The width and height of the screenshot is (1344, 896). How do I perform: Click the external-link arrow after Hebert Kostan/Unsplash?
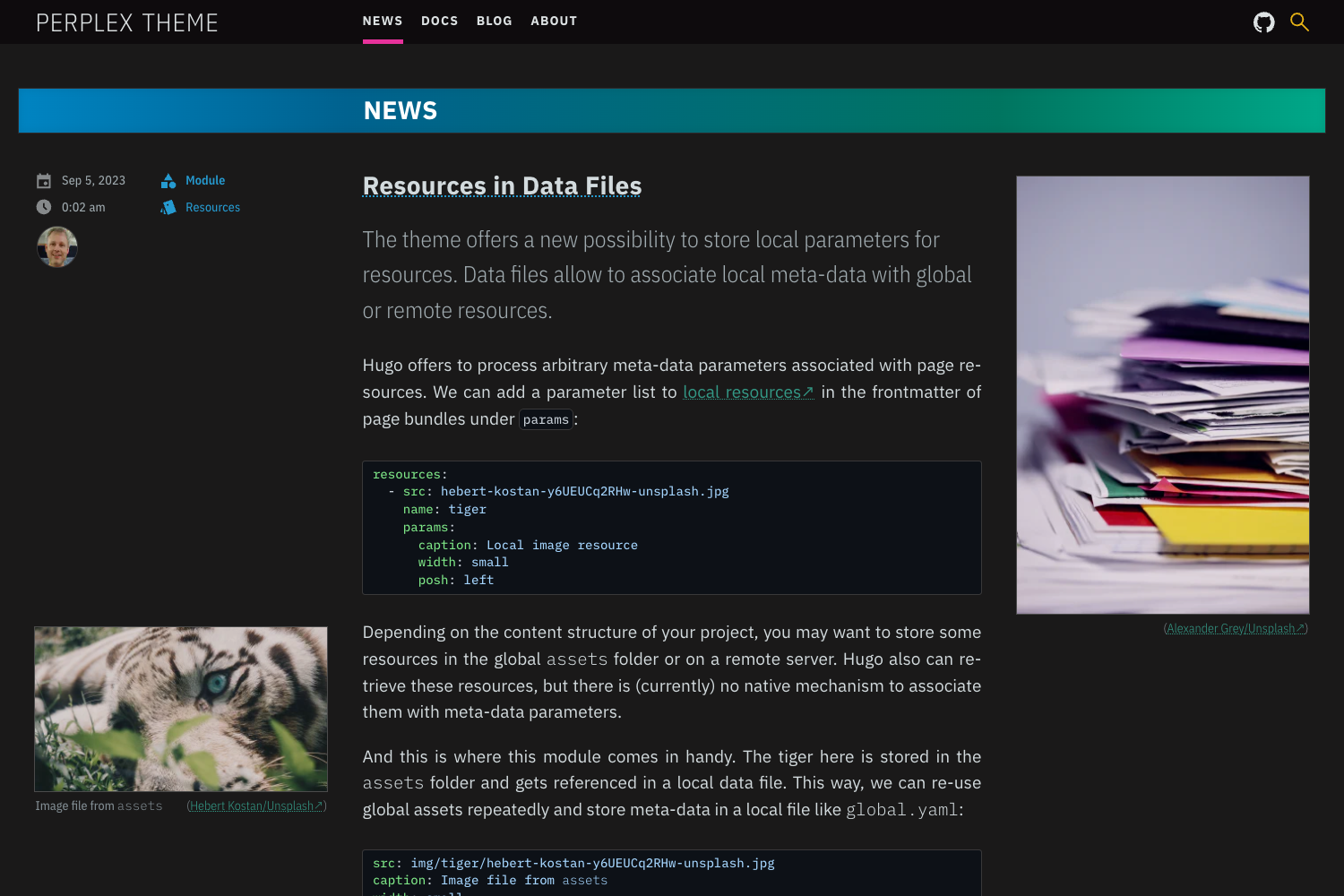[319, 806]
